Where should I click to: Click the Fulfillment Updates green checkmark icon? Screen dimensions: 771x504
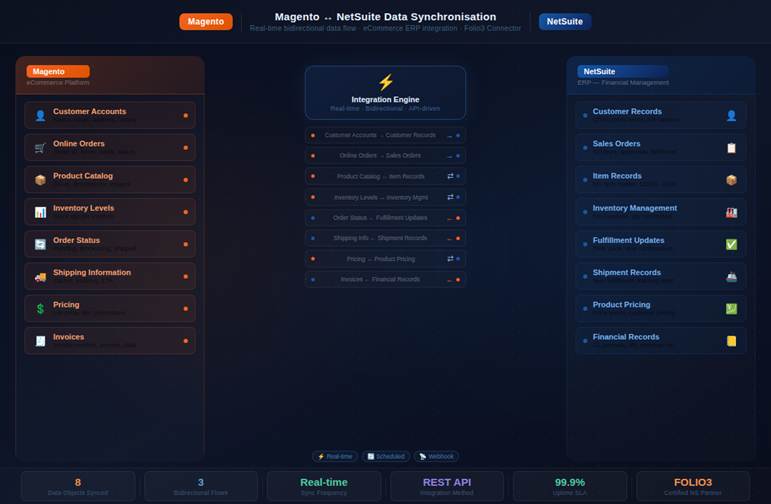click(731, 244)
